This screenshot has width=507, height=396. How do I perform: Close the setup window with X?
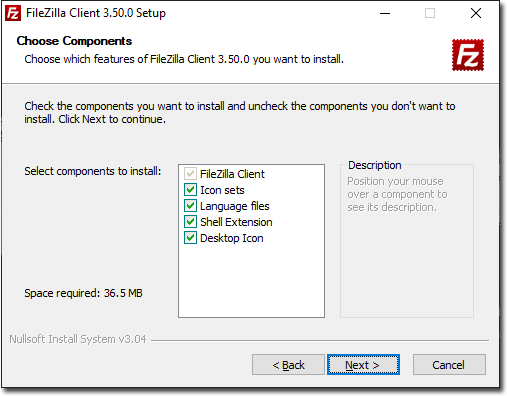(476, 13)
